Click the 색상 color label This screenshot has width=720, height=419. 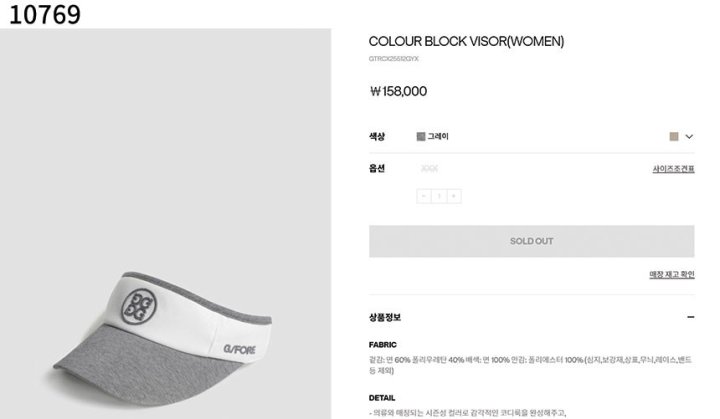pos(377,136)
